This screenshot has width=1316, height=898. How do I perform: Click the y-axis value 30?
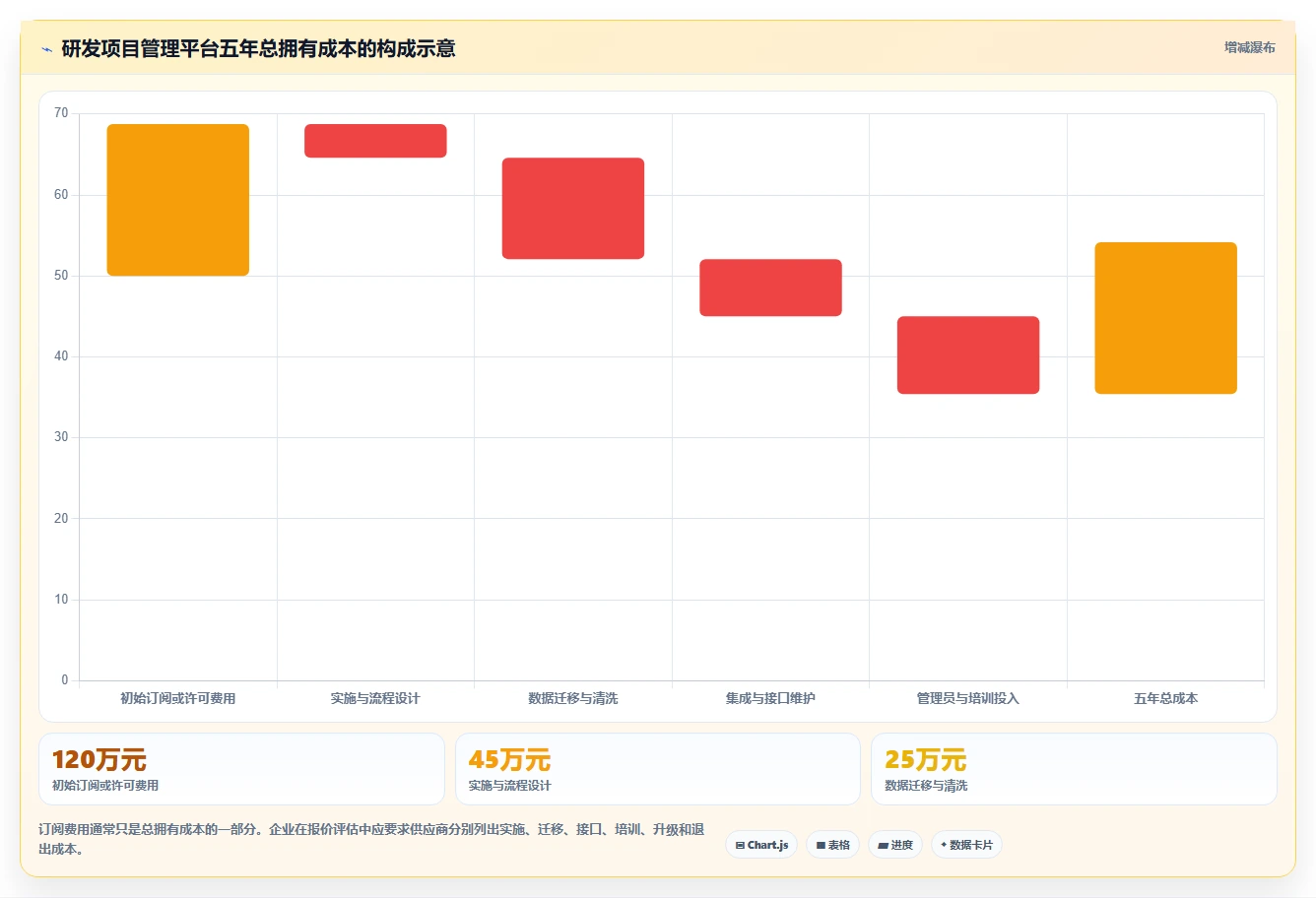(61, 437)
